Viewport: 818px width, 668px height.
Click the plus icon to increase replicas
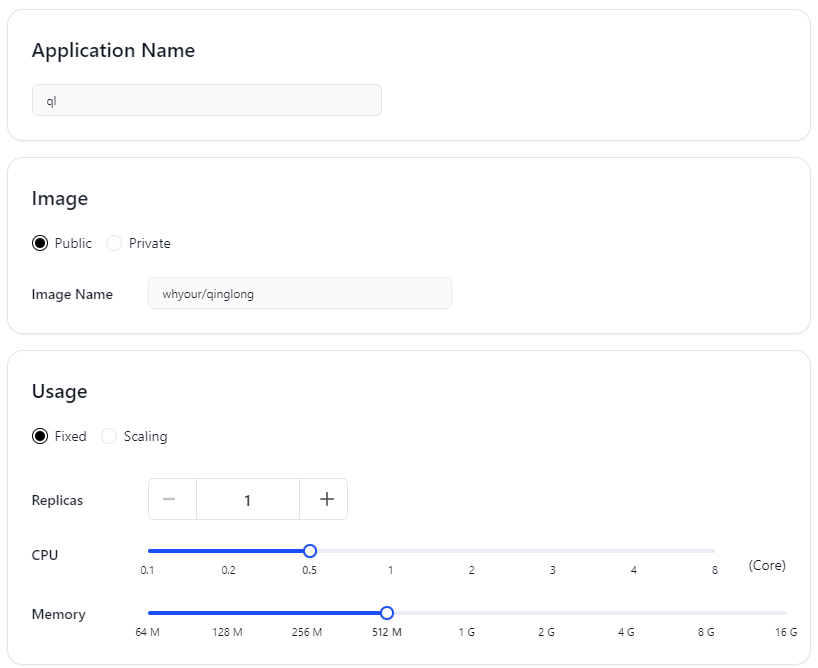pyautogui.click(x=327, y=499)
